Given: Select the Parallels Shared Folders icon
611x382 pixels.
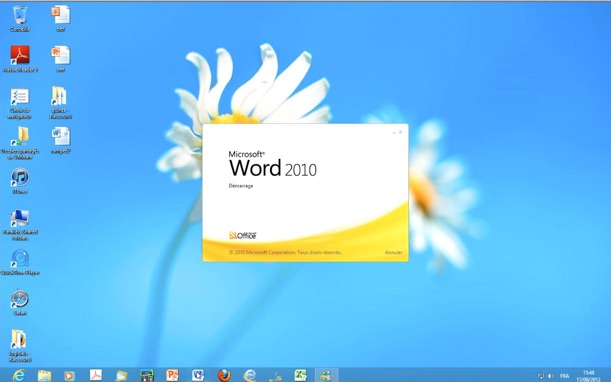Looking at the screenshot, I should pyautogui.click(x=20, y=224).
